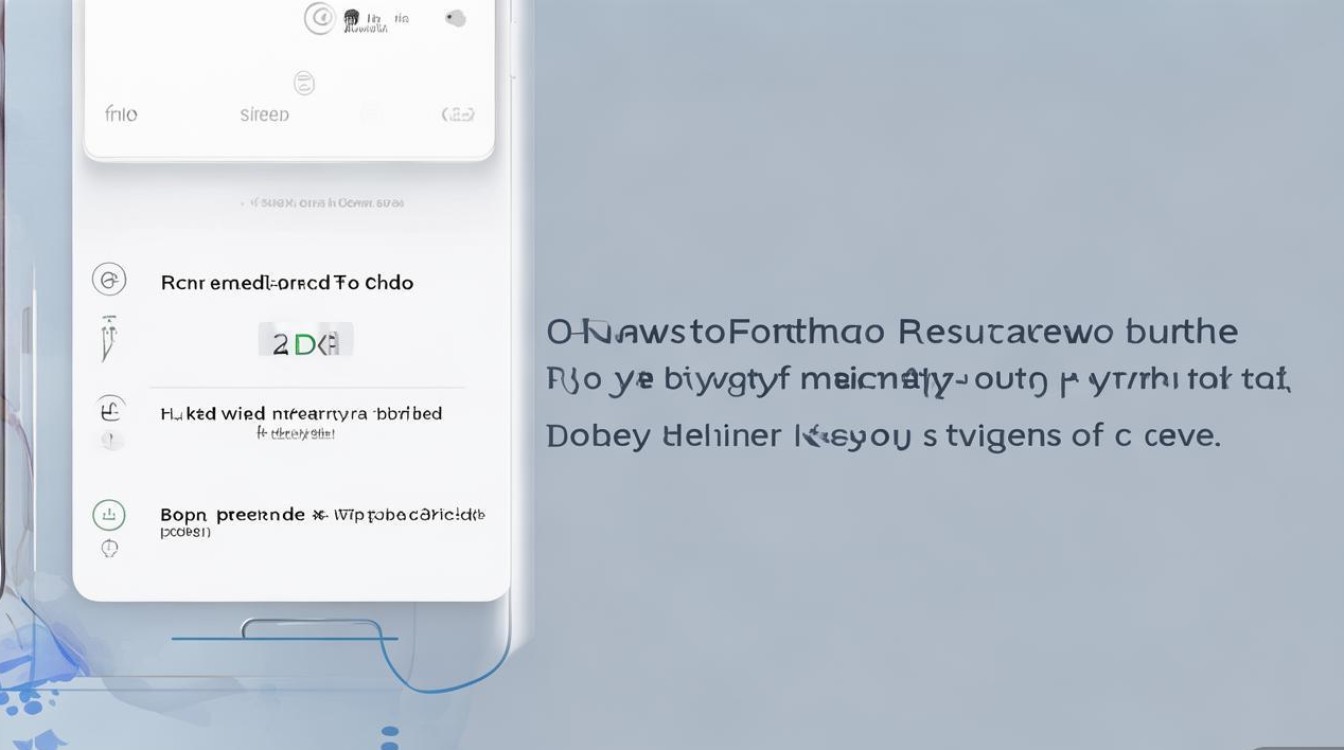Click the small round icon above 'sireed'
The width and height of the screenshot is (1344, 750).
pyautogui.click(x=304, y=83)
